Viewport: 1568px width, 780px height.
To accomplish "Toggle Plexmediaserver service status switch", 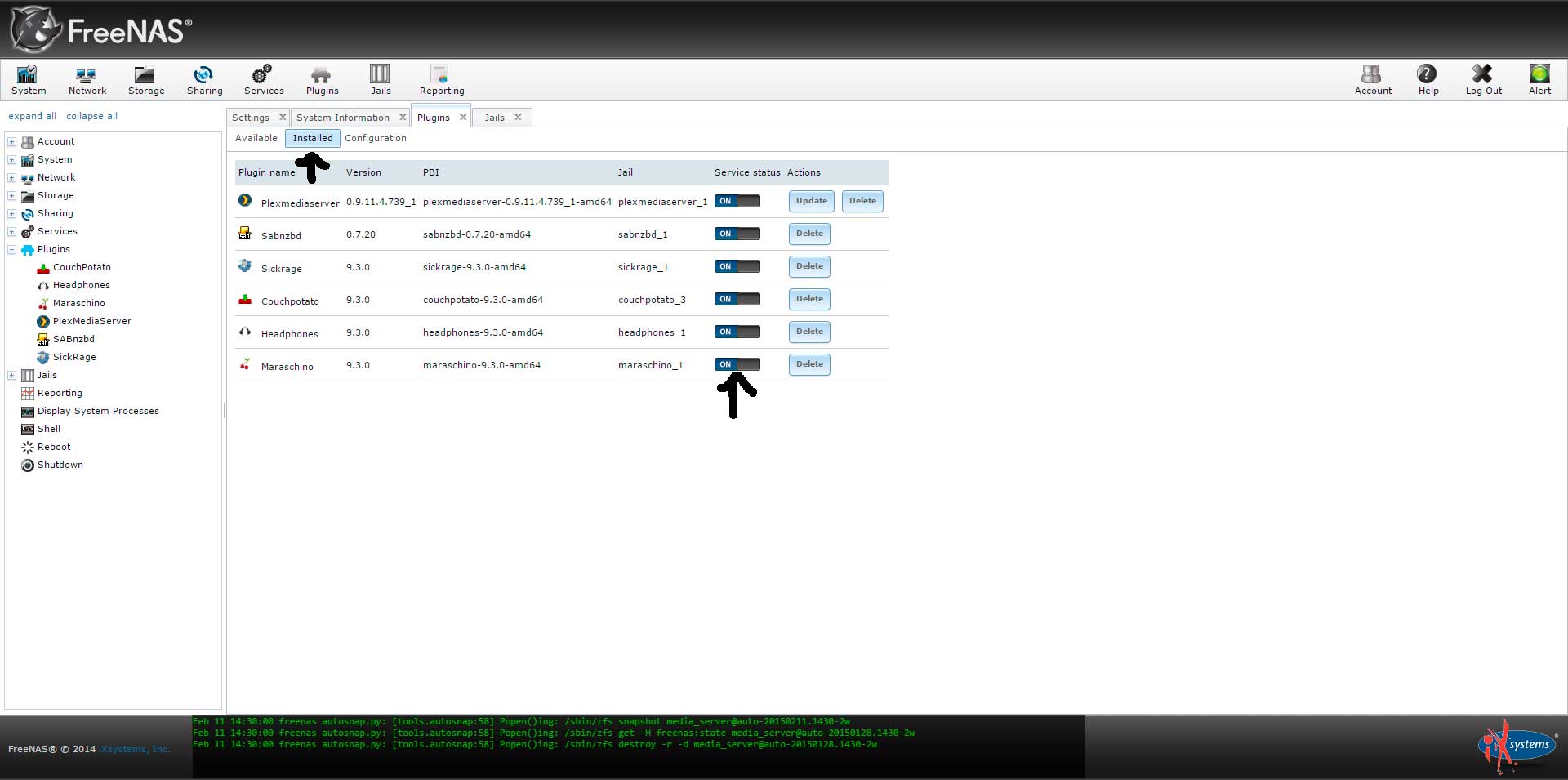I will 737,201.
